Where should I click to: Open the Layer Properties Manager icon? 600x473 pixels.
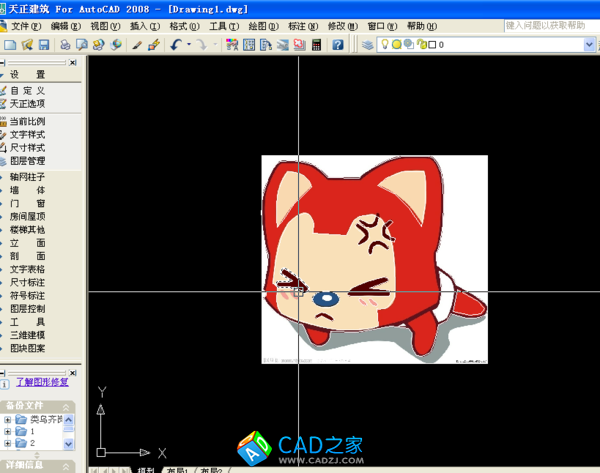pos(367,45)
